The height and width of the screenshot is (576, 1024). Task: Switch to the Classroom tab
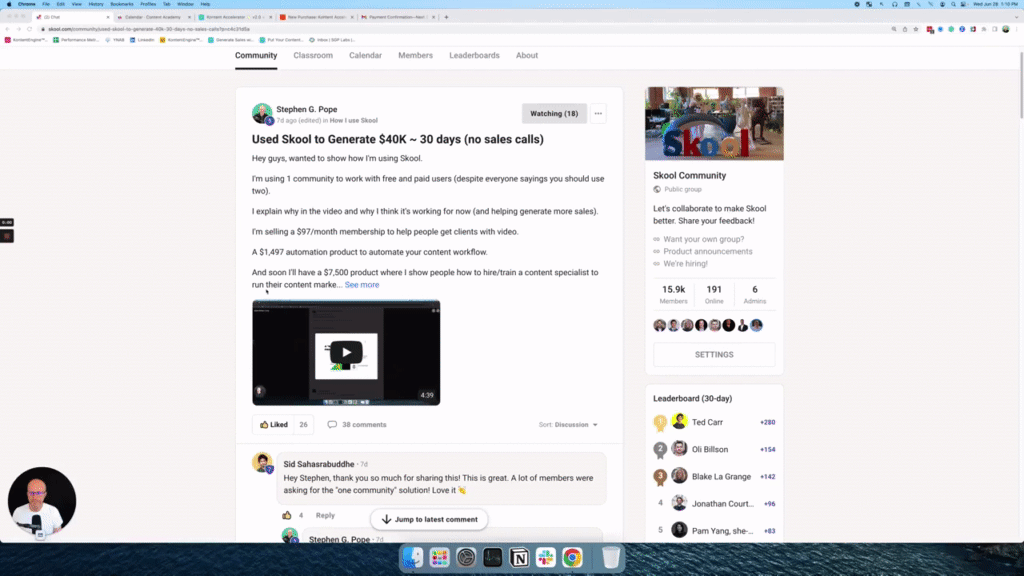pyautogui.click(x=313, y=56)
